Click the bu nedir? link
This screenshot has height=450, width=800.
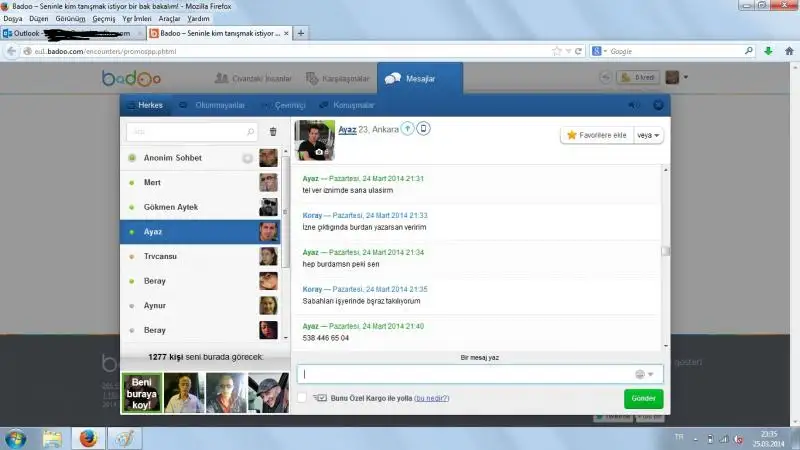click(432, 398)
